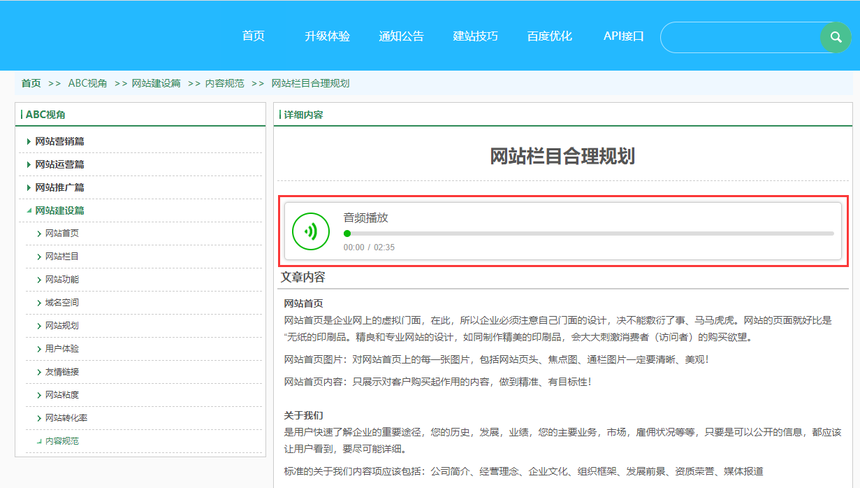Open the API接口 navigation item
860x488 pixels.
[x=624, y=36]
